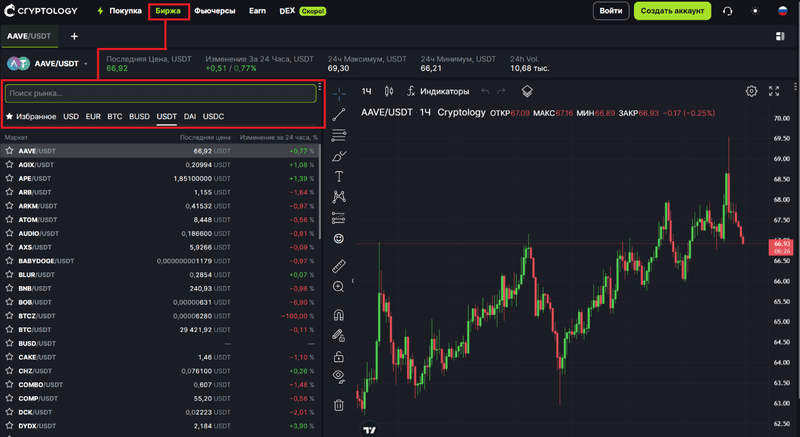
Task: Favorite the ARB/USDT star
Action: (9, 192)
